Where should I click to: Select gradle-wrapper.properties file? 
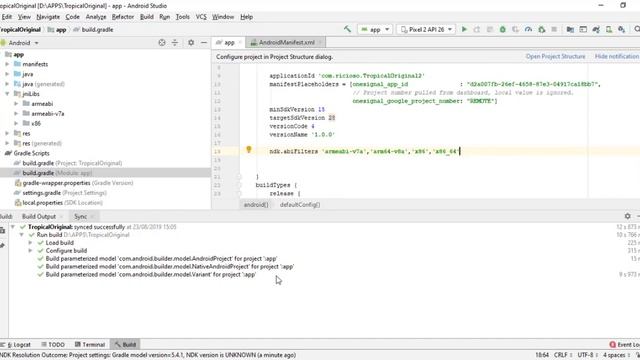pyautogui.click(x=73, y=183)
